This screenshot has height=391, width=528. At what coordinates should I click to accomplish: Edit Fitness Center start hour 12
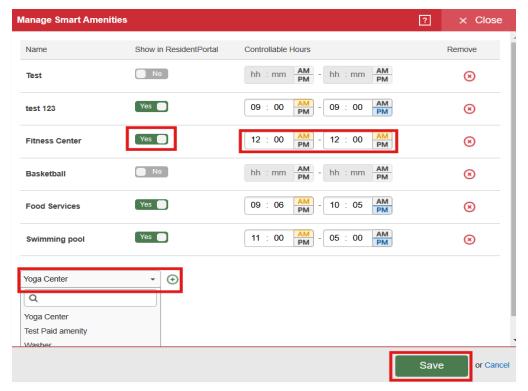click(x=256, y=140)
